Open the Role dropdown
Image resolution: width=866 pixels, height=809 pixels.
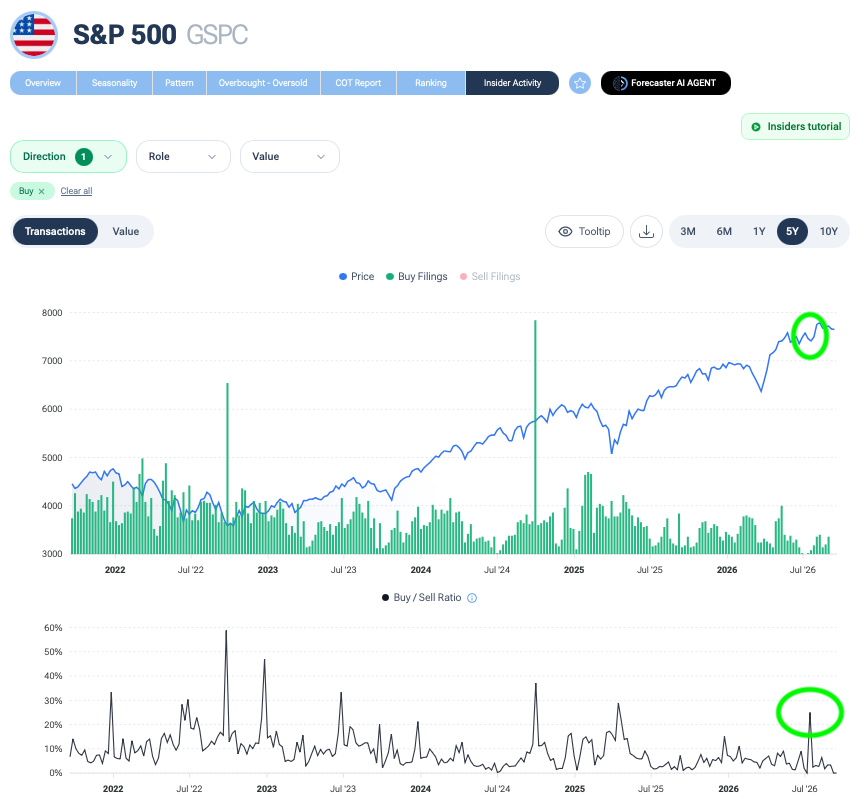click(x=183, y=157)
